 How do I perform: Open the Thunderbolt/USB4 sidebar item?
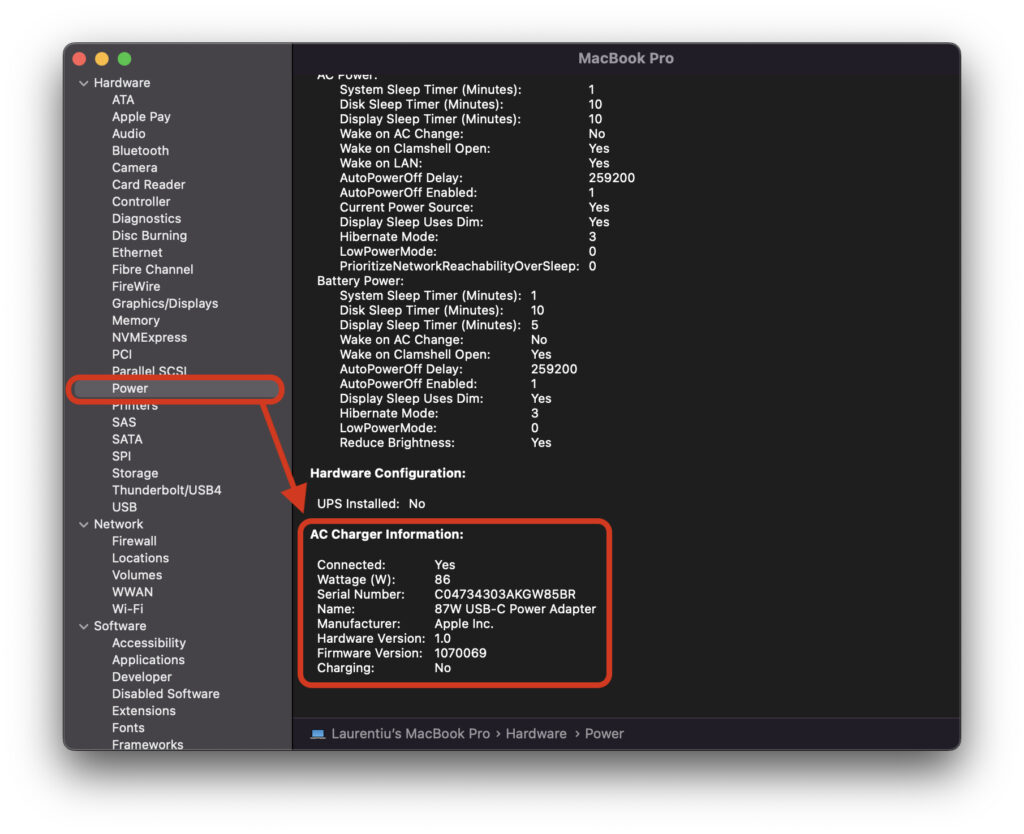pos(166,490)
